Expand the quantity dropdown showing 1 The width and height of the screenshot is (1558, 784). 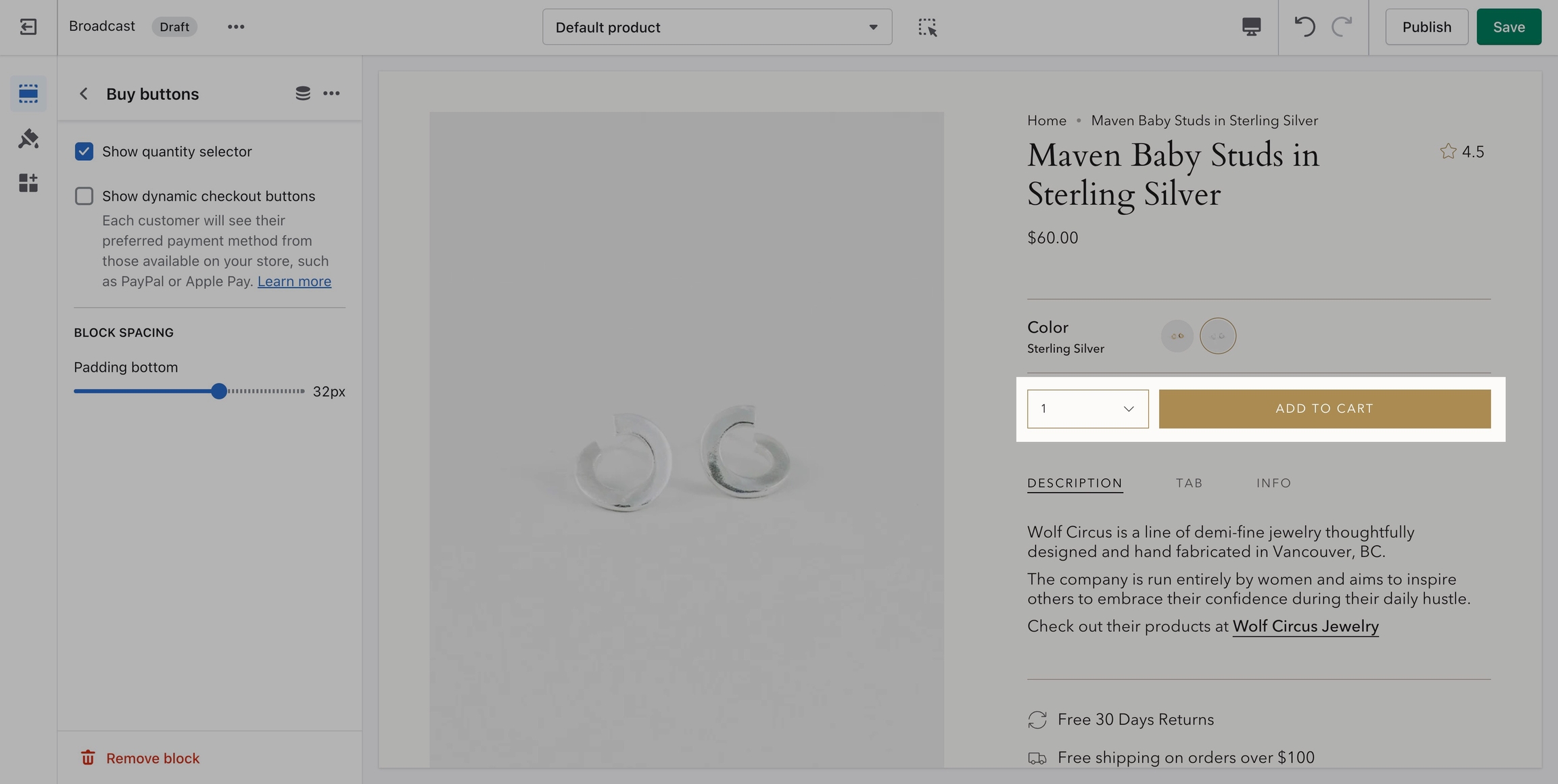pos(1087,409)
